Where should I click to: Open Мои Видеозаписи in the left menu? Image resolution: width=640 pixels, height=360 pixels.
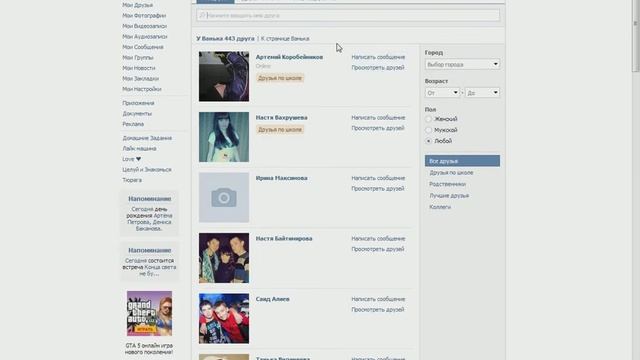coord(144,26)
